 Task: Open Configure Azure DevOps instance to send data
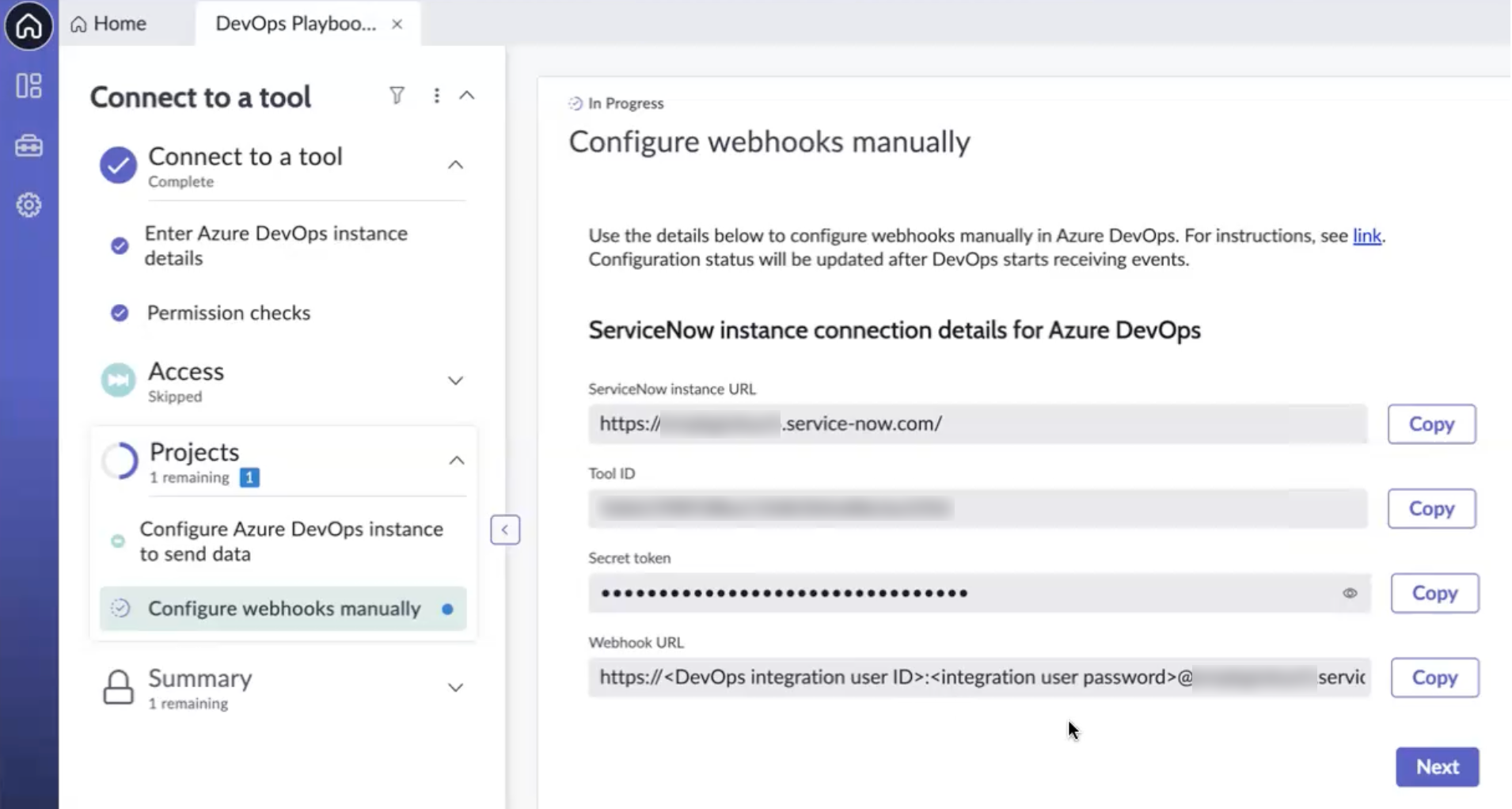(291, 541)
